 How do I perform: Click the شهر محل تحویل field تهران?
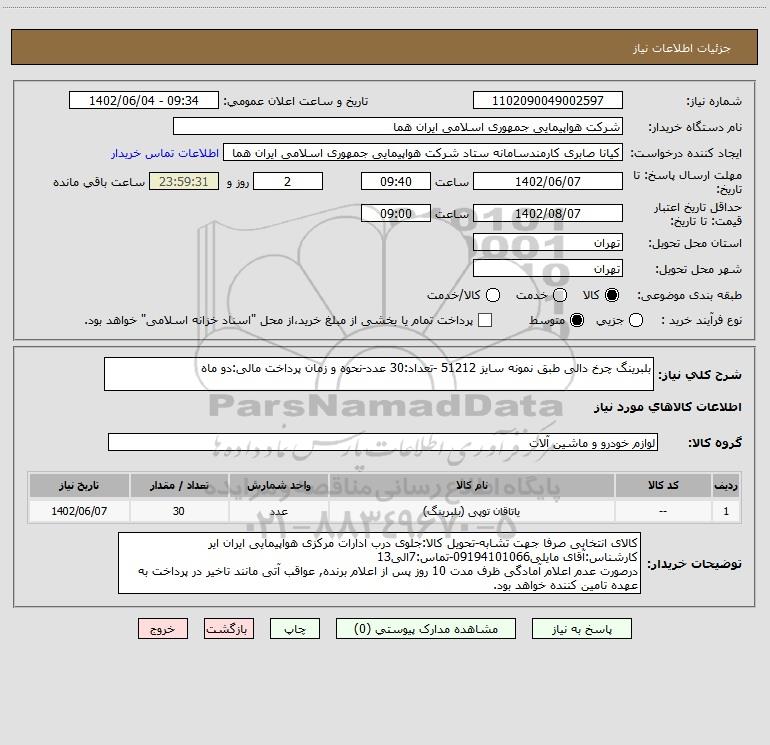(548, 269)
